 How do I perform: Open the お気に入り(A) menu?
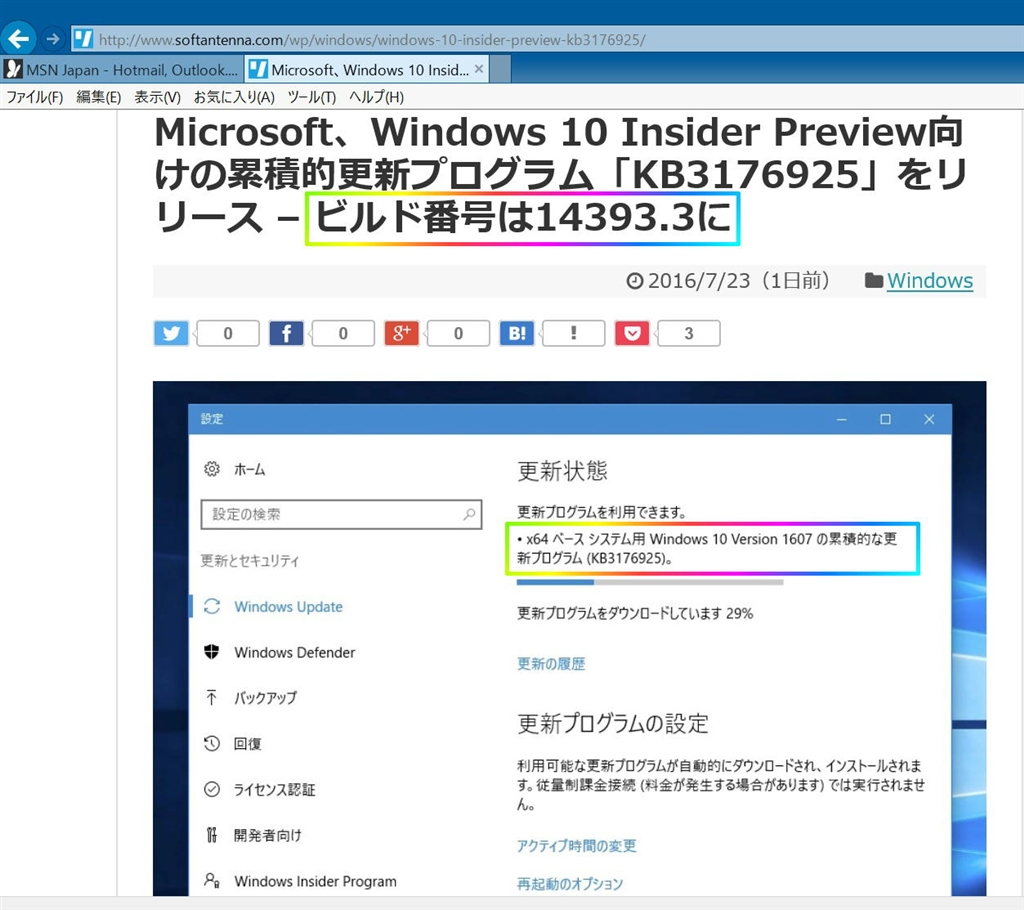click(234, 97)
